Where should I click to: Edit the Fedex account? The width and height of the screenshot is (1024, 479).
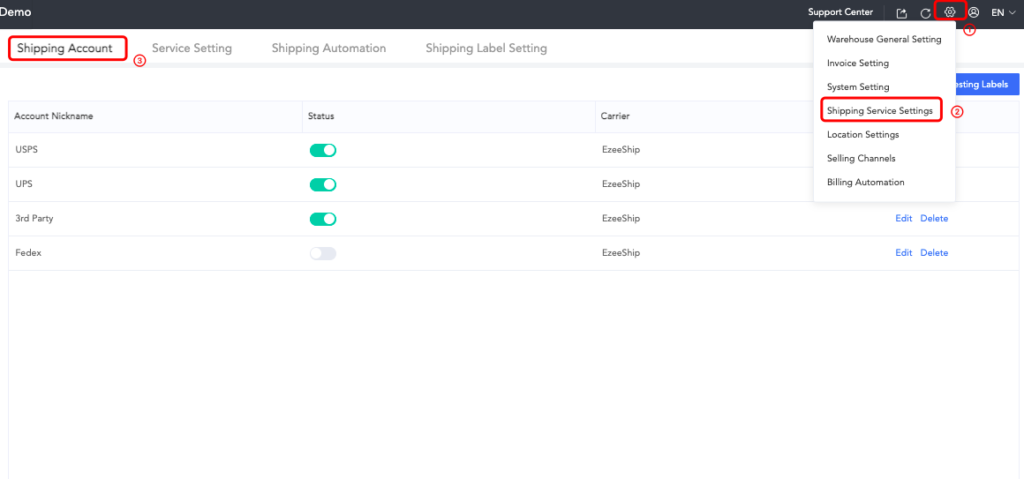903,253
